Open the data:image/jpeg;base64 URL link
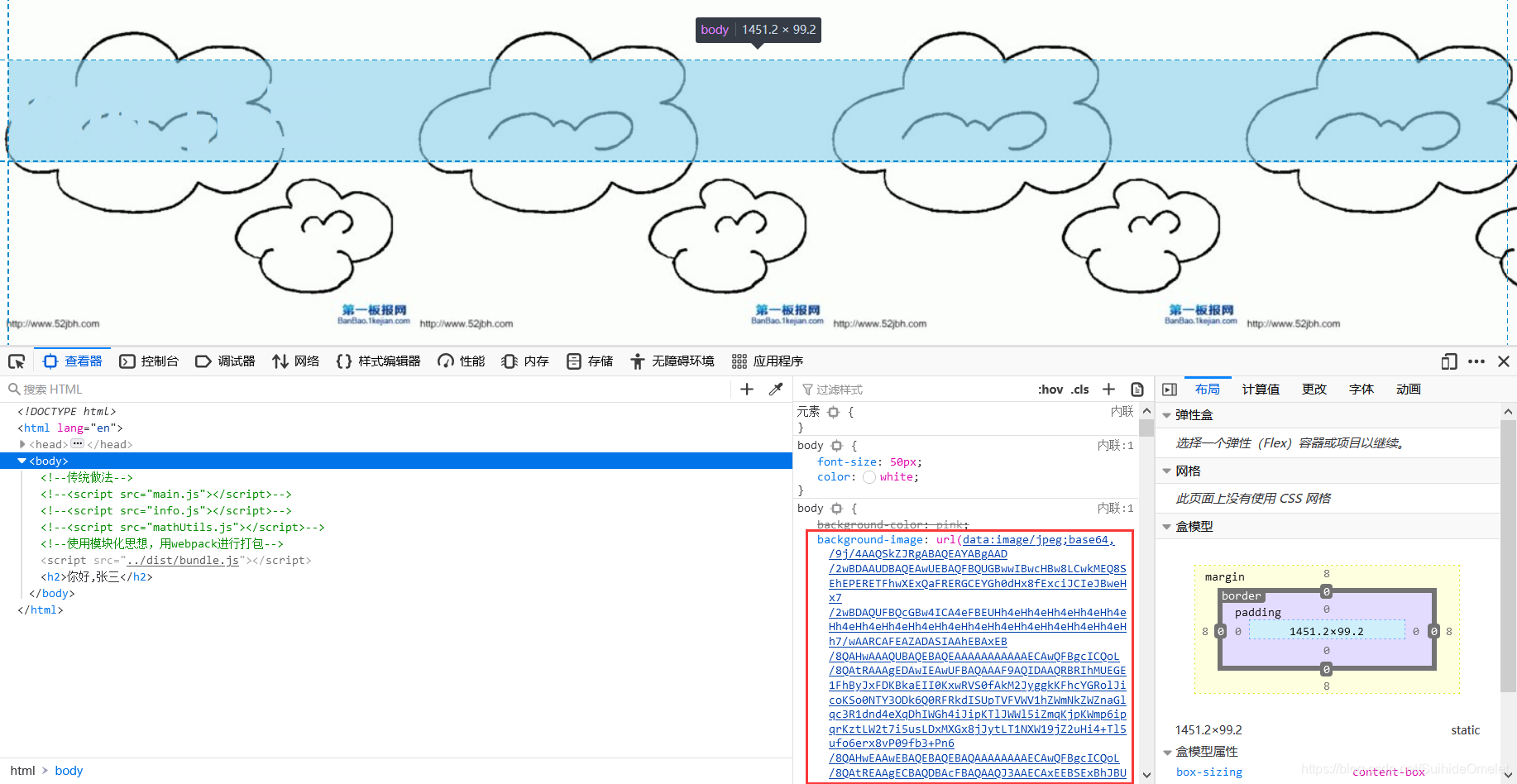The image size is (1517, 784). 1038,540
